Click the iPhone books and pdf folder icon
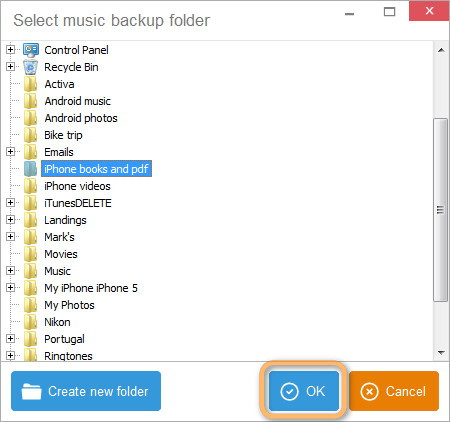The image size is (450, 422). click(x=31, y=169)
